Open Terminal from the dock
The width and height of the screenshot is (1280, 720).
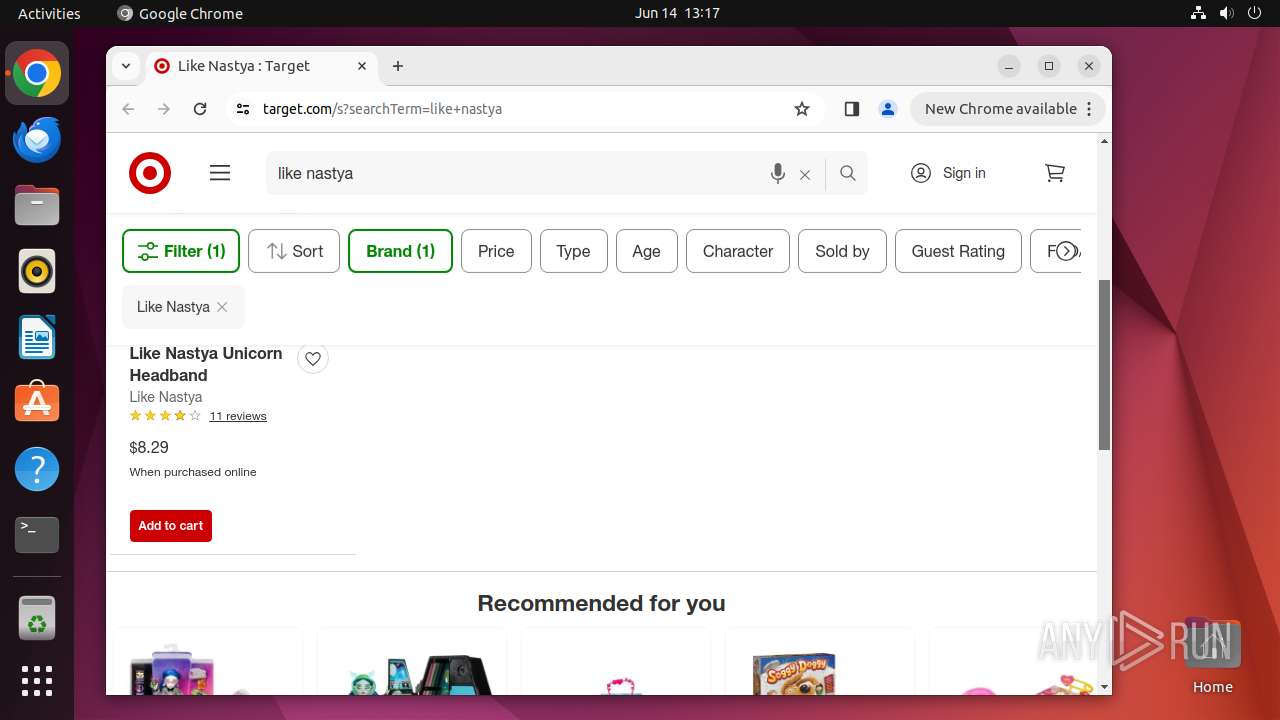coord(37,536)
